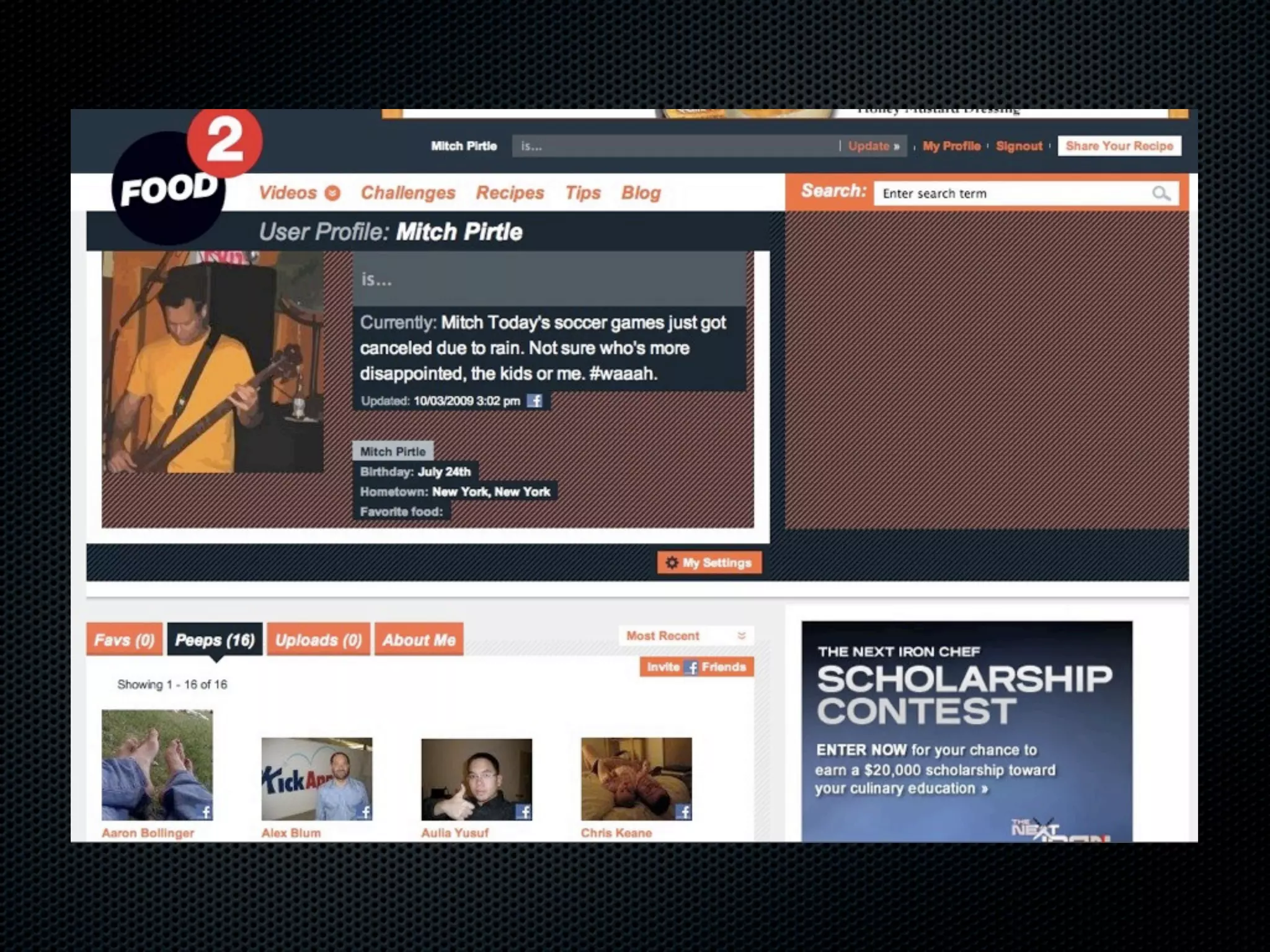Screen dimensions: 1270x952
Task: Click the Signout link
Action: click(x=1019, y=146)
